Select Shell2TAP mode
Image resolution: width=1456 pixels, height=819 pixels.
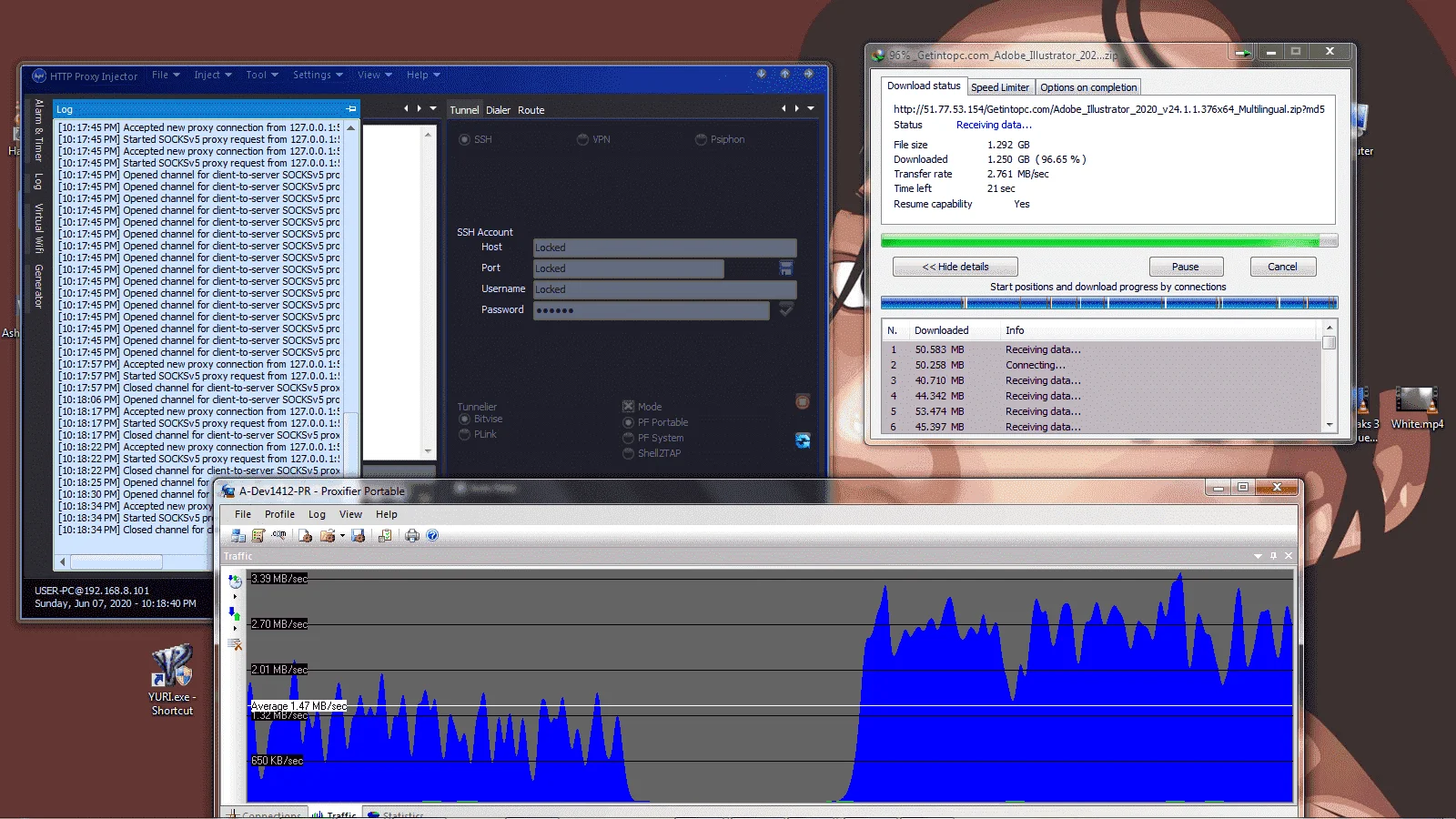click(x=628, y=453)
